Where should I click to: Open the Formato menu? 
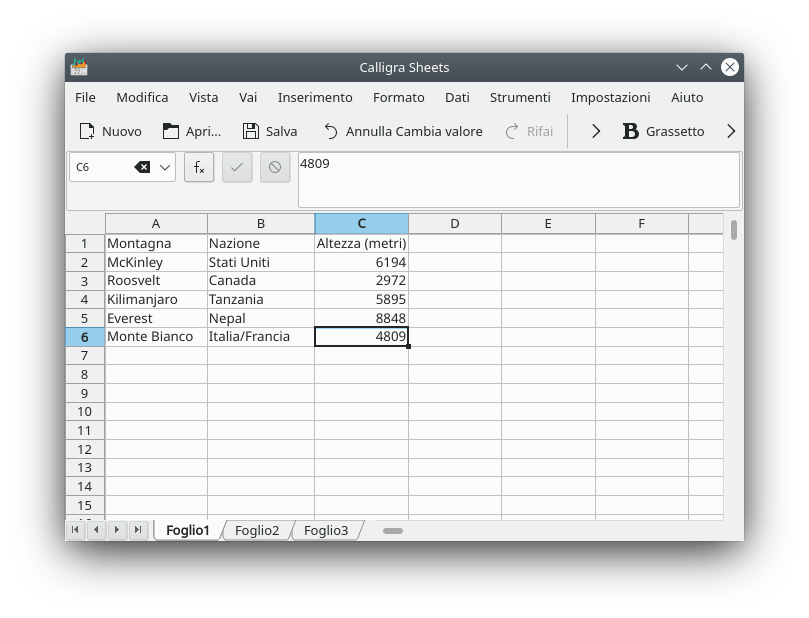398,97
